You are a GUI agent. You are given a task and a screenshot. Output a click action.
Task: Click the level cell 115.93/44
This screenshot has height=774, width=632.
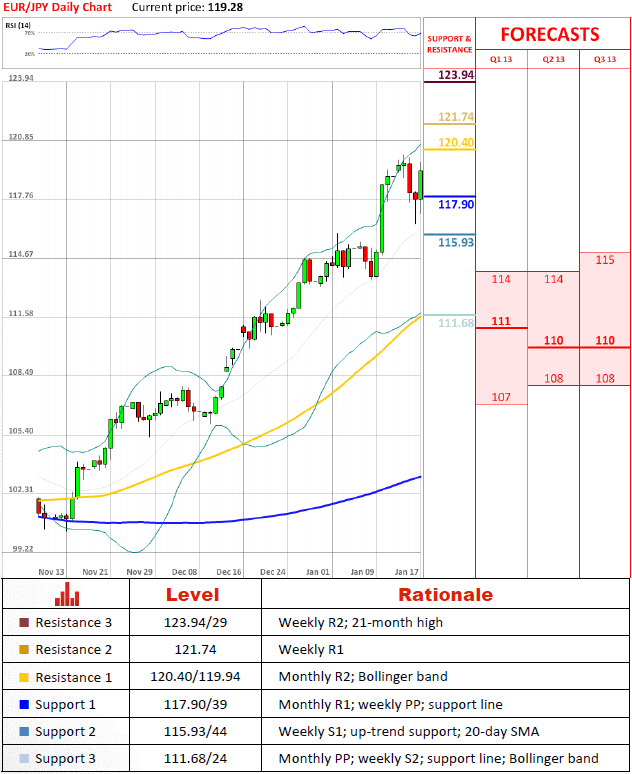tap(196, 732)
